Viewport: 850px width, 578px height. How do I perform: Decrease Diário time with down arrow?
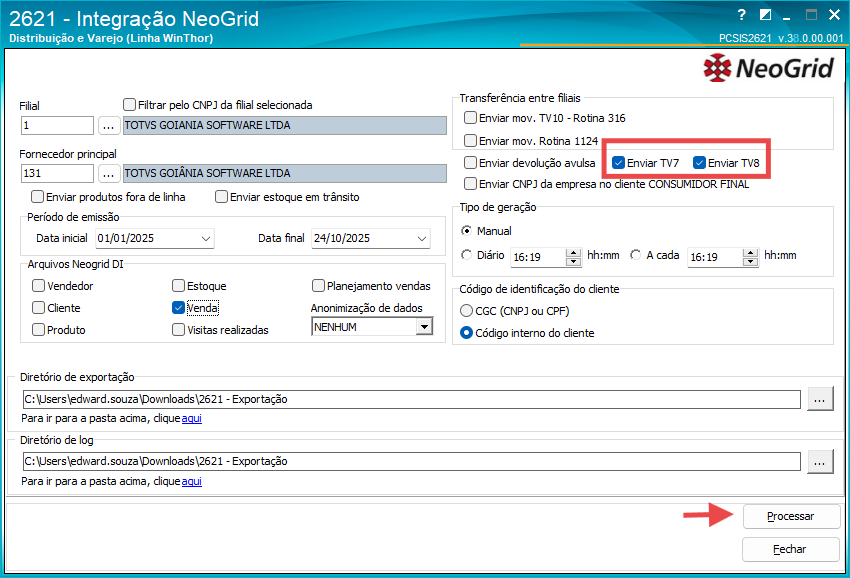click(573, 261)
